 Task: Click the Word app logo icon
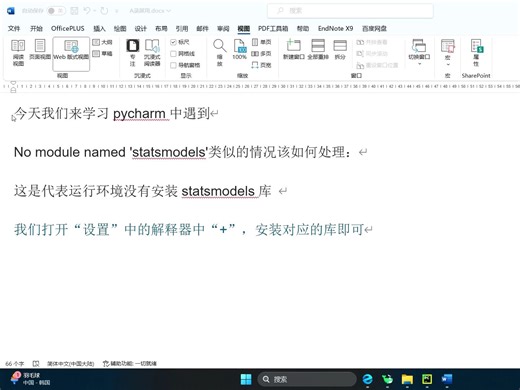pyautogui.click(x=11, y=11)
